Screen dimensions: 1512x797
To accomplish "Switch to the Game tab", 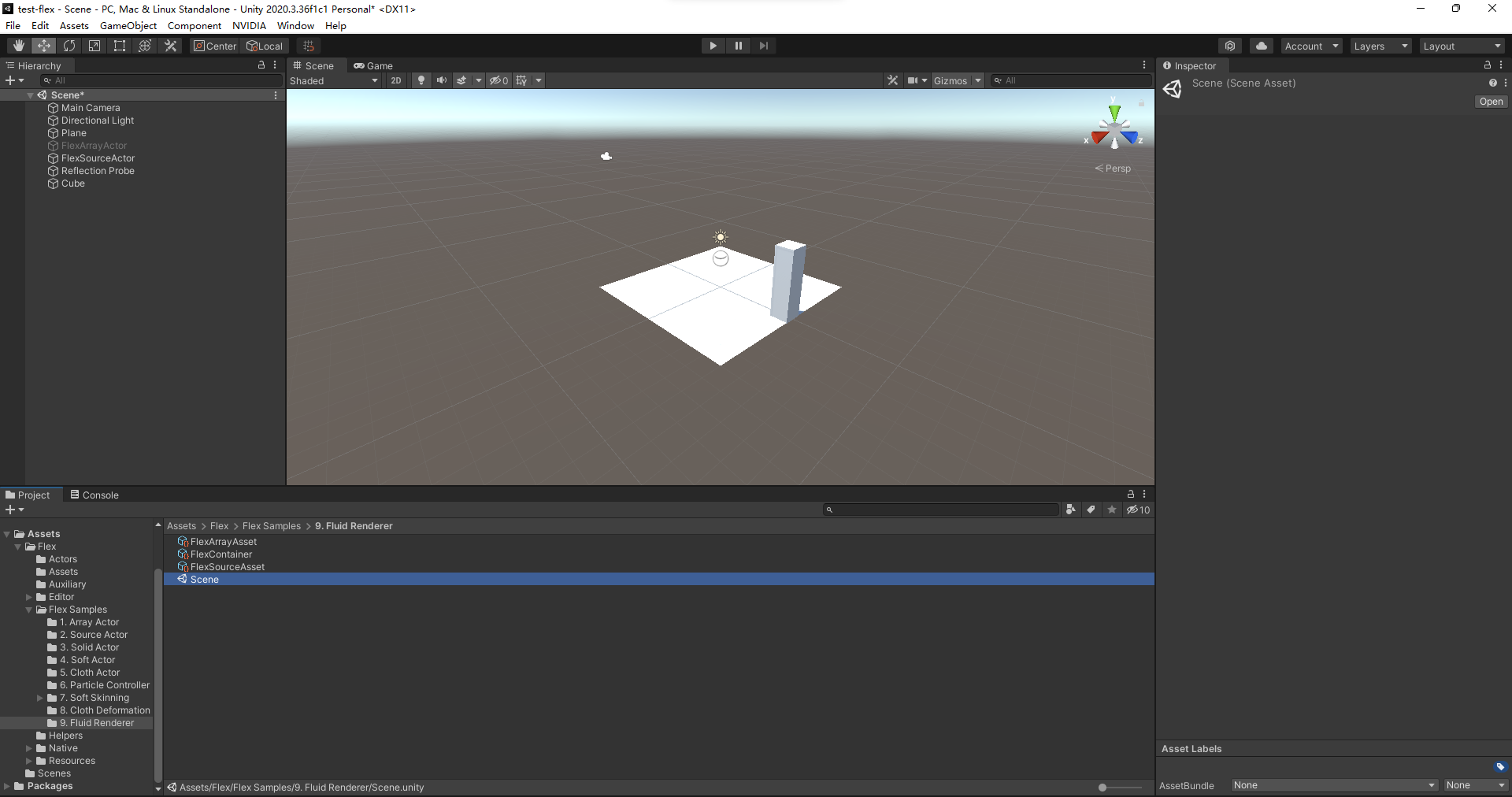I will 373,65.
